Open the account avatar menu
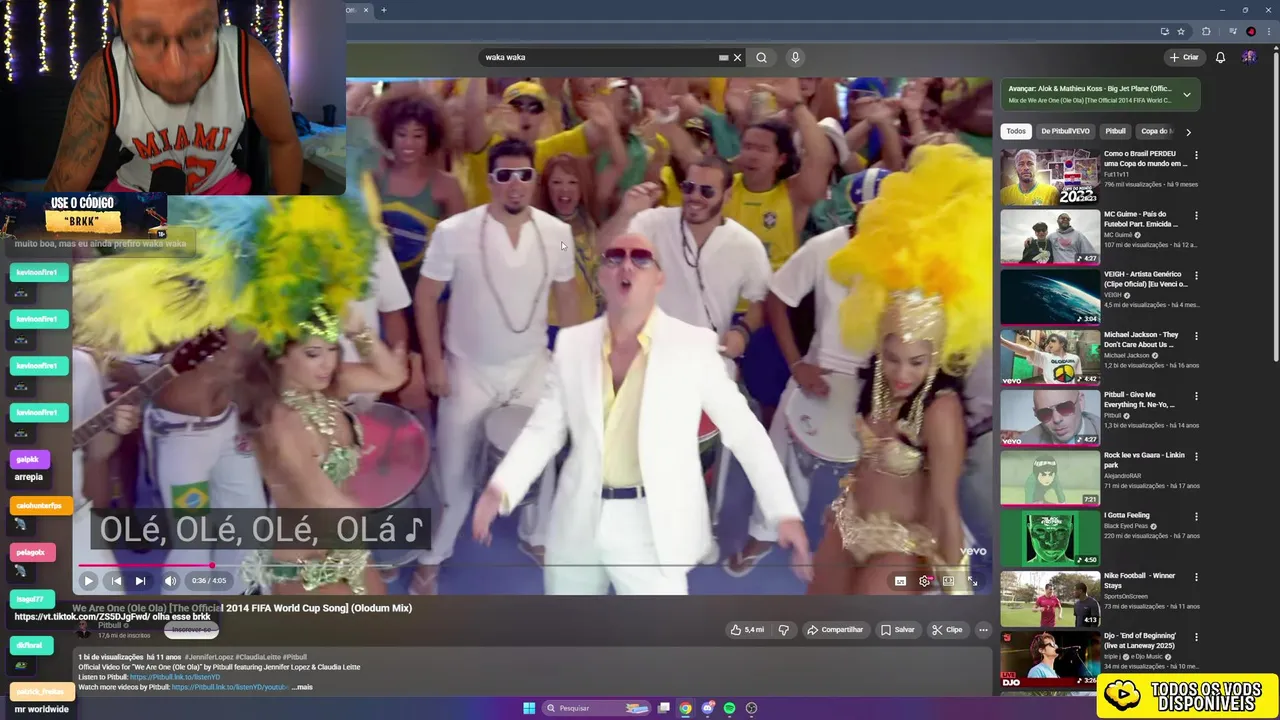This screenshot has height=720, width=1280. (x=1249, y=57)
